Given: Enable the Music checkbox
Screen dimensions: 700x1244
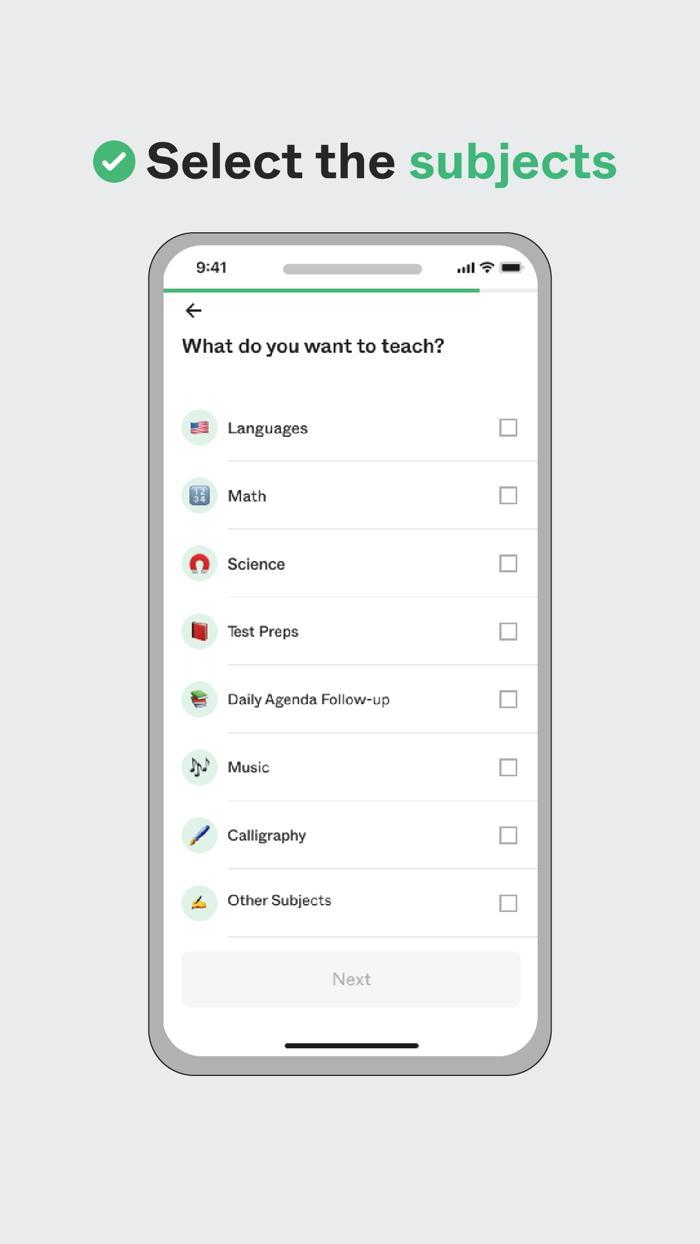Looking at the screenshot, I should point(508,767).
